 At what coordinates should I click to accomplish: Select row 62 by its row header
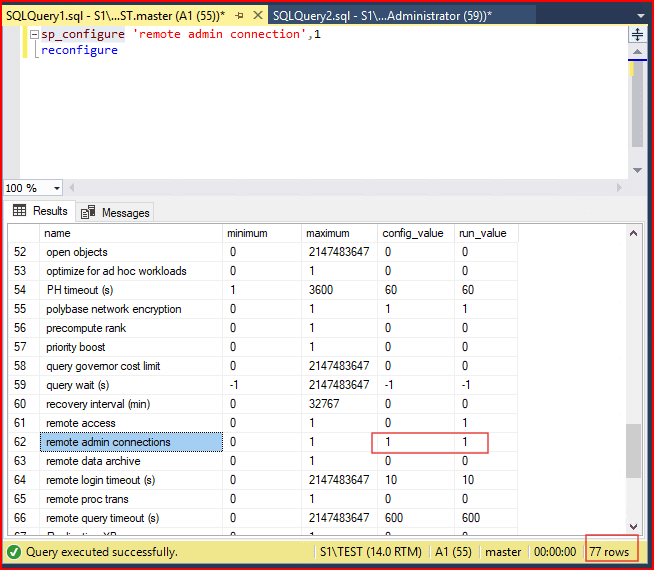tap(22, 442)
